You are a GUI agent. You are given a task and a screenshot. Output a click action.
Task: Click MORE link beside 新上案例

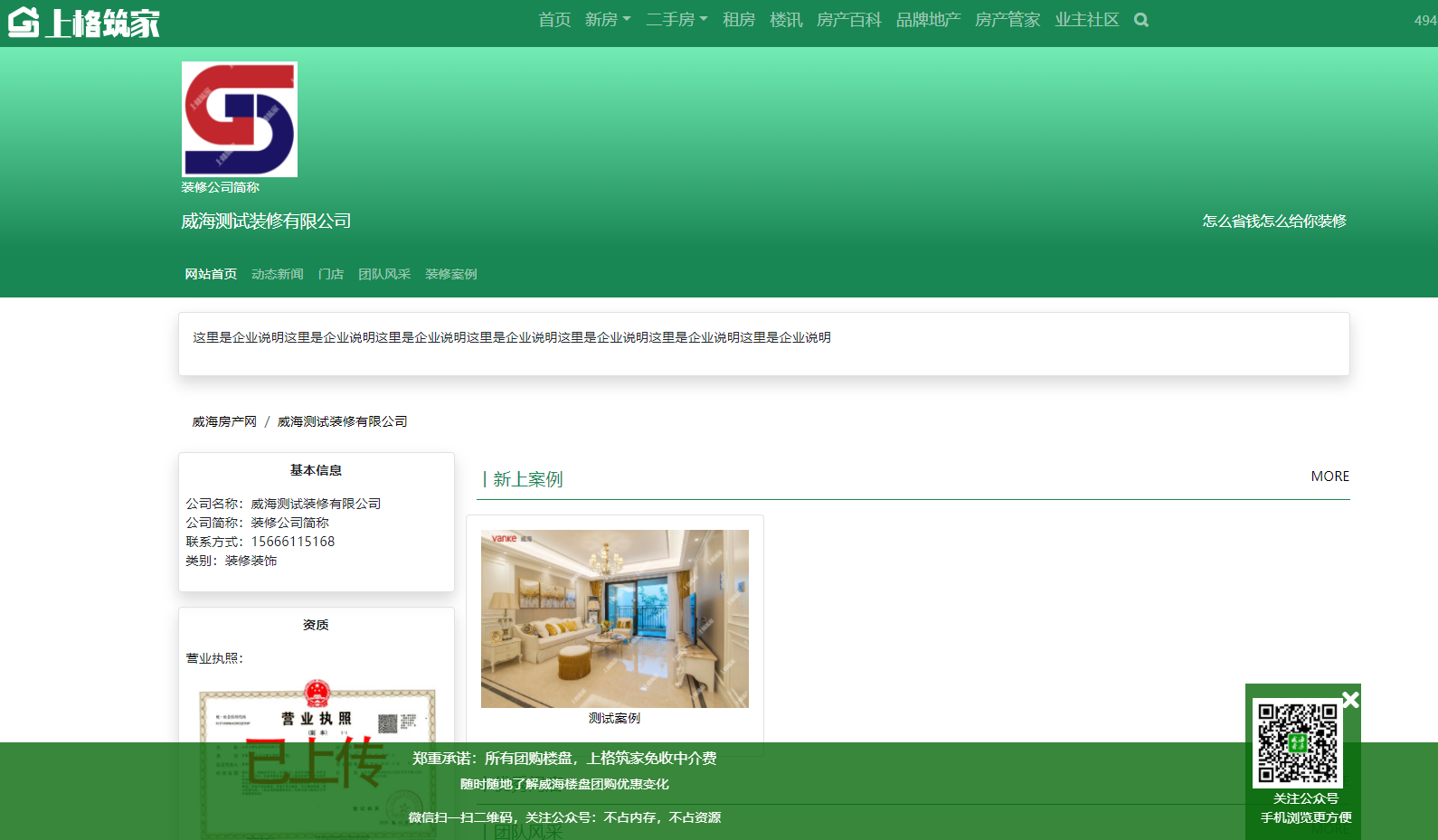tap(1329, 477)
